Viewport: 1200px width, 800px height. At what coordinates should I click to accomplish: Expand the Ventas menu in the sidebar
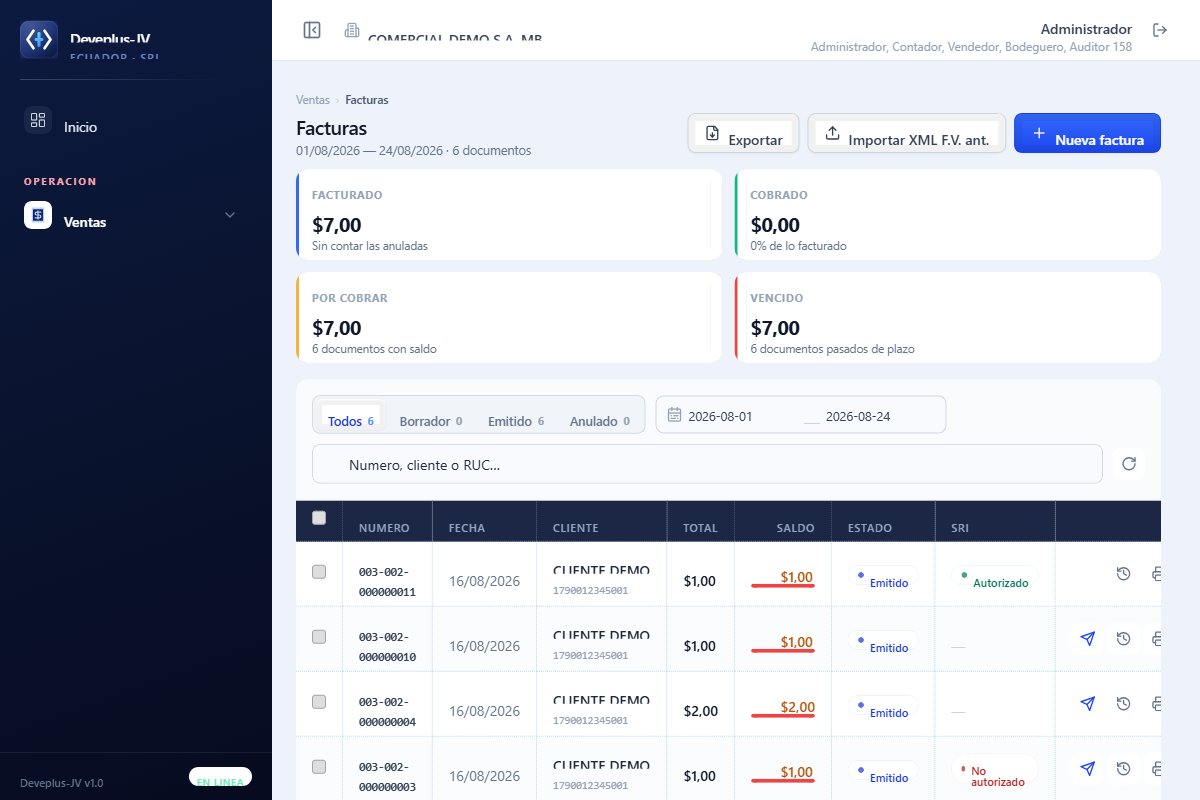[136, 215]
